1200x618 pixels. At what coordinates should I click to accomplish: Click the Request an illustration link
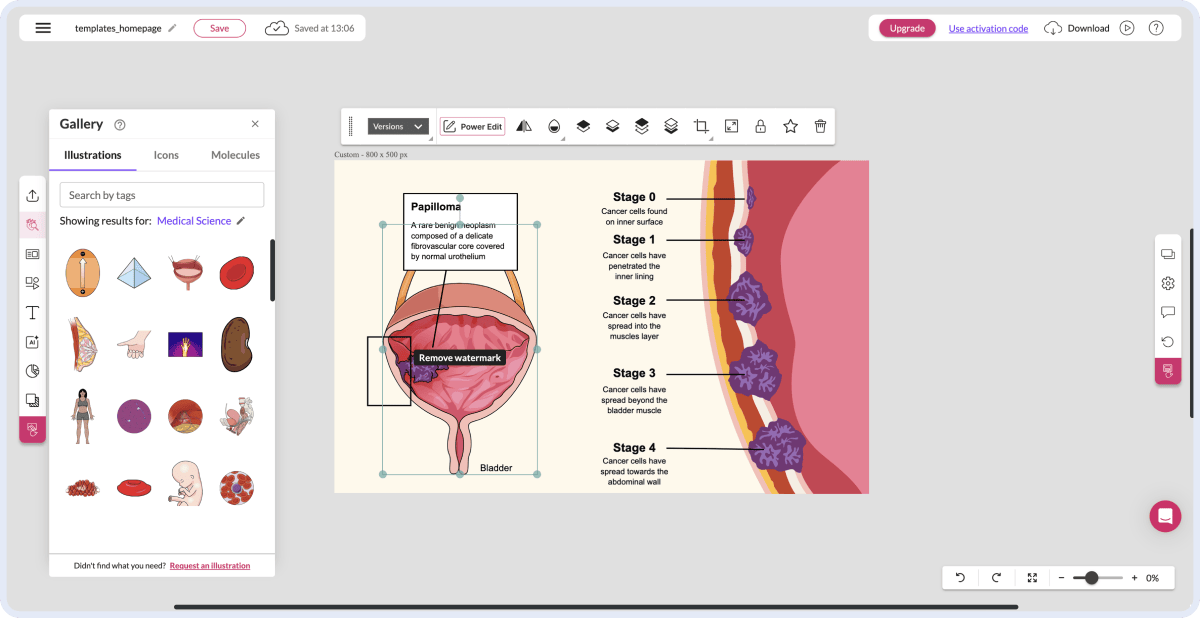[210, 566]
